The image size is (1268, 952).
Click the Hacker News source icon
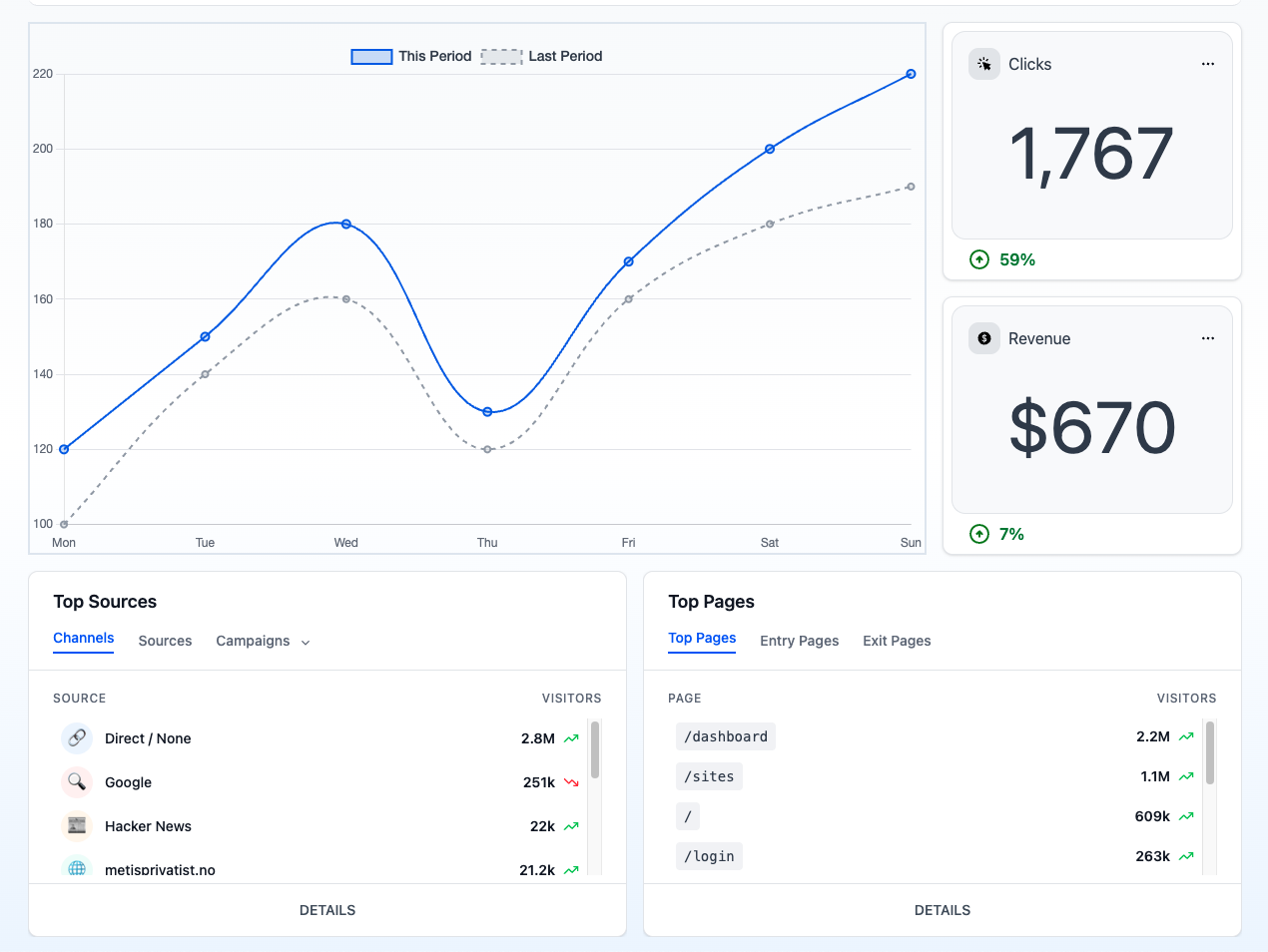77,826
